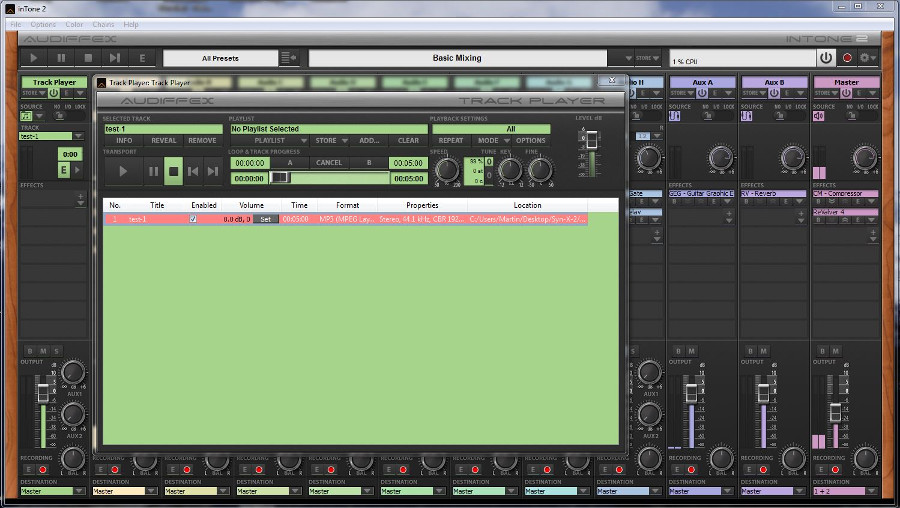
Task: Open the playback MODE dropdown
Action: pos(491,141)
